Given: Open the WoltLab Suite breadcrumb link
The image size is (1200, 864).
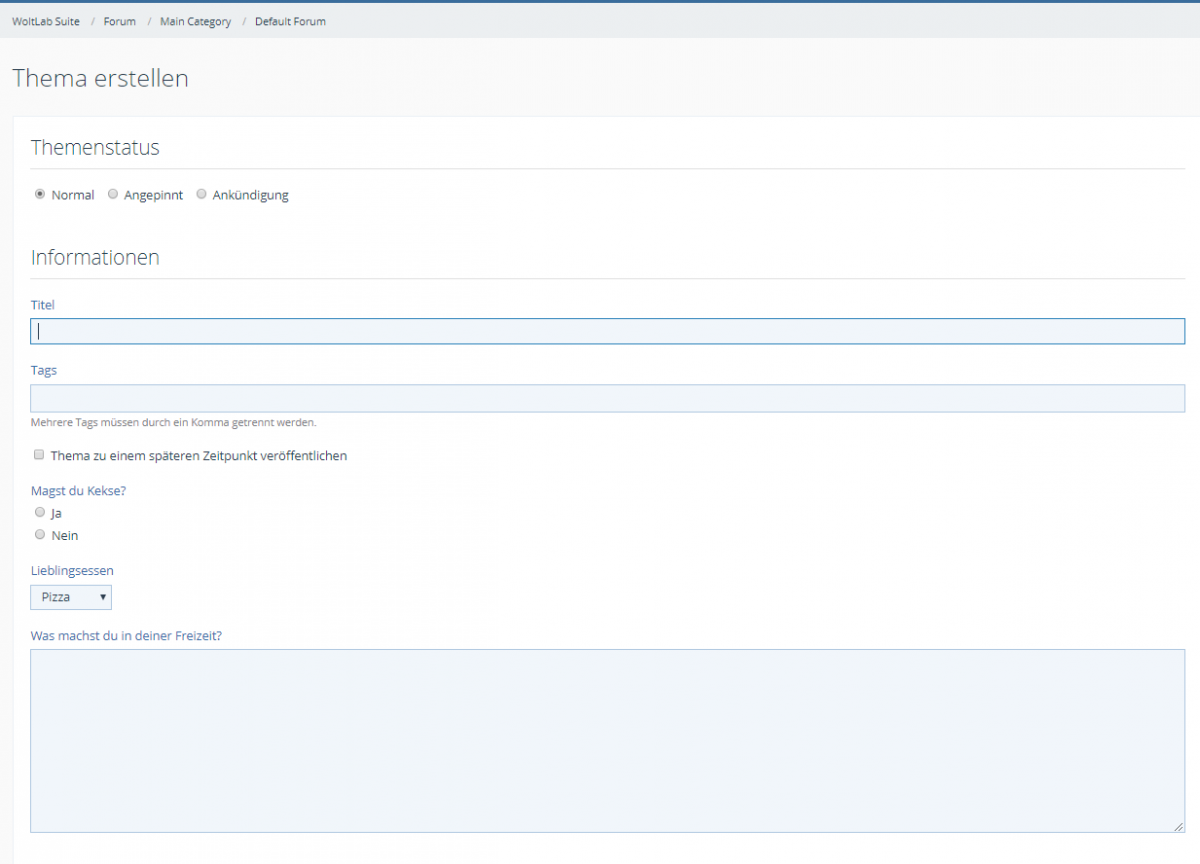Looking at the screenshot, I should [x=46, y=21].
